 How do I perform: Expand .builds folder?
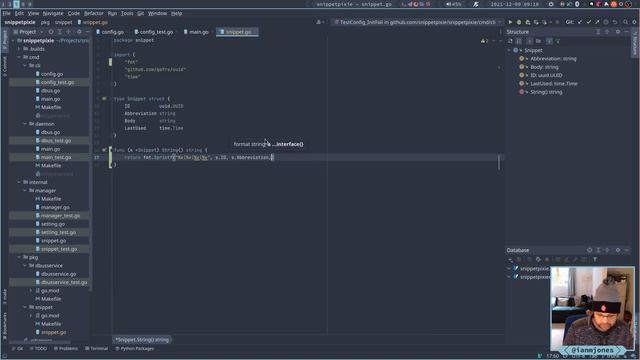[19, 49]
